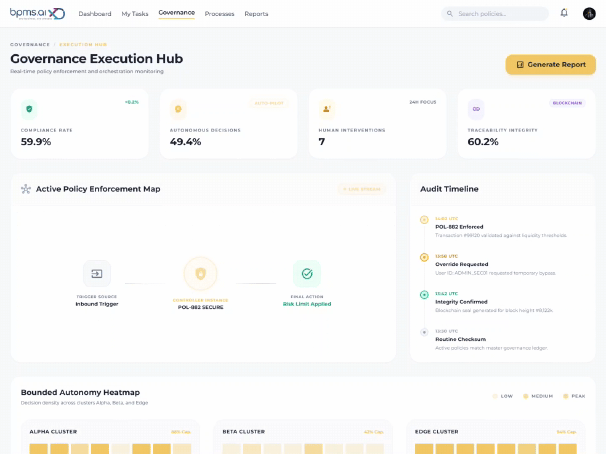Click the Human Interventions person icon

click(x=327, y=109)
